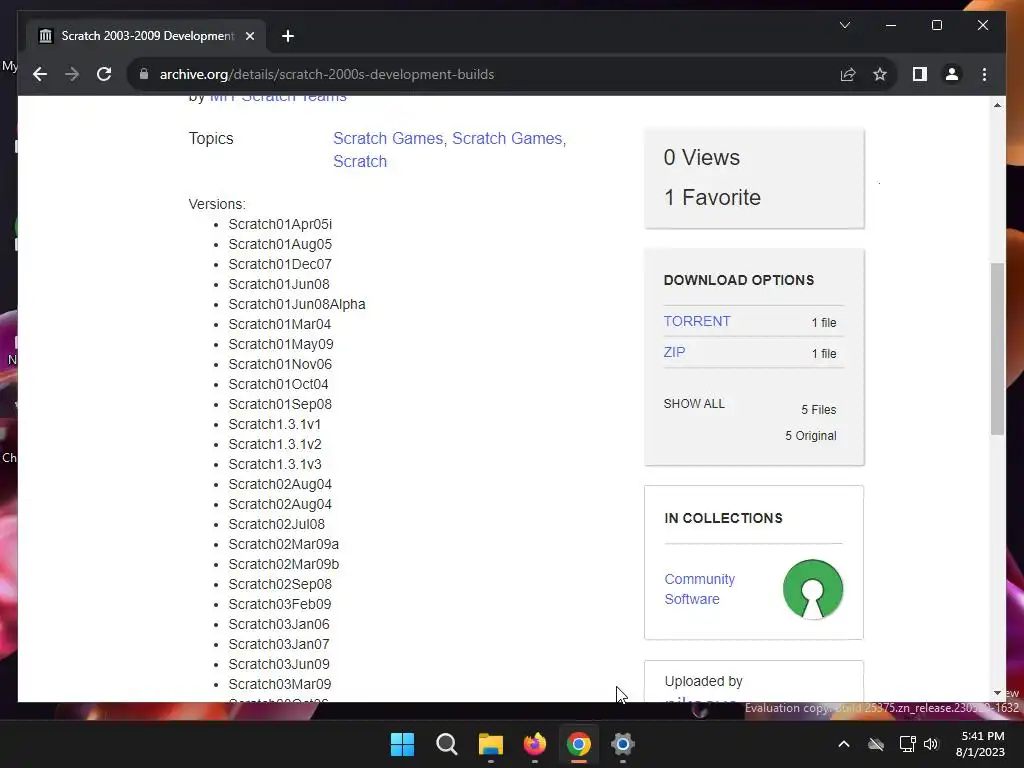This screenshot has width=1024, height=768.
Task: Click the 0 Views statistic
Action: (x=701, y=157)
